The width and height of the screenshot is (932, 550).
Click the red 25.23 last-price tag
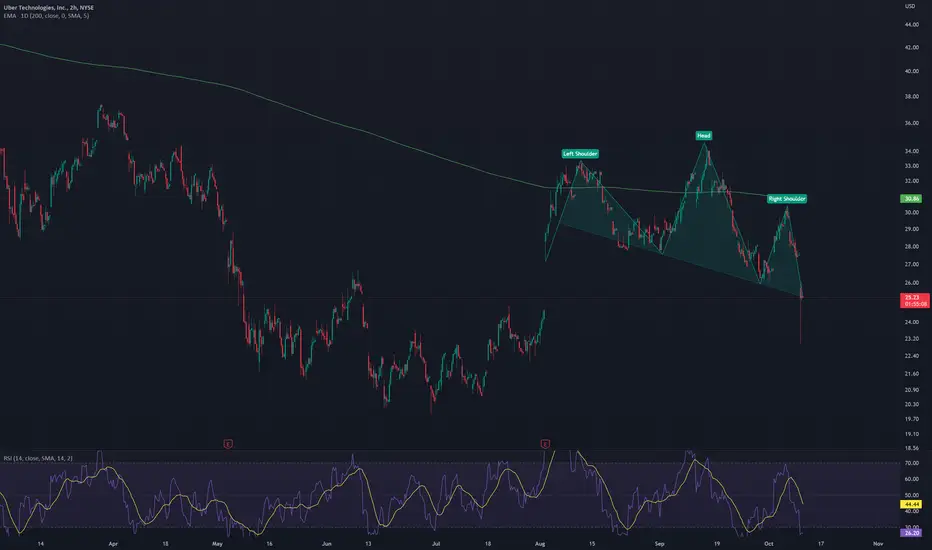915,300
